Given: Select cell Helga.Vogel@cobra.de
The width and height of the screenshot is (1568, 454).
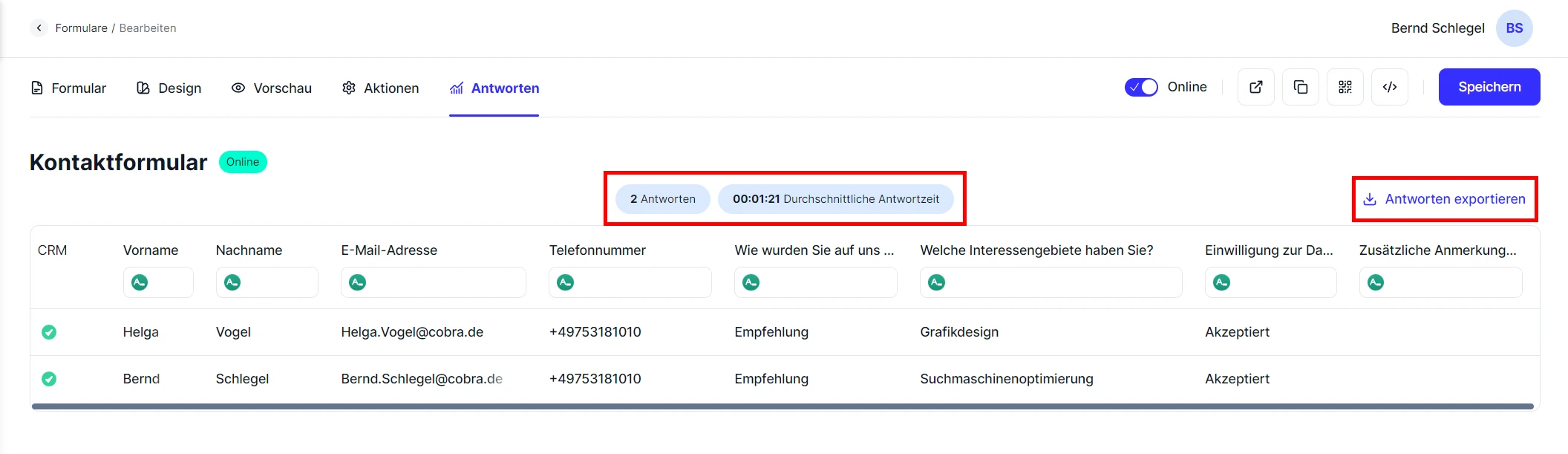Looking at the screenshot, I should 412,332.
